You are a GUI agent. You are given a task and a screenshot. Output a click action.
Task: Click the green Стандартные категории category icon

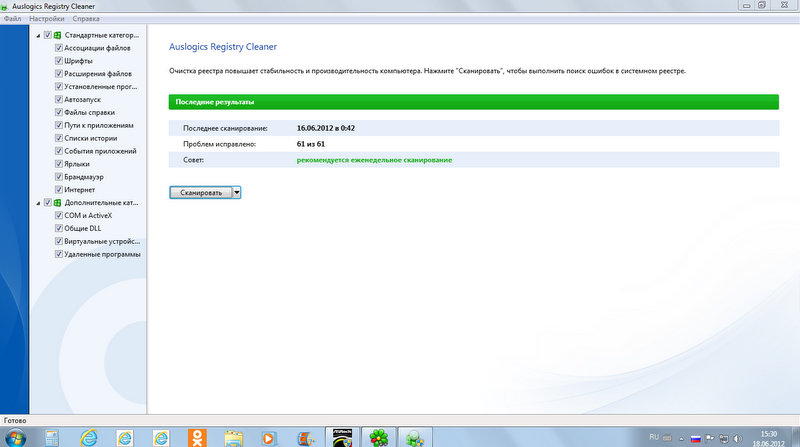point(58,35)
